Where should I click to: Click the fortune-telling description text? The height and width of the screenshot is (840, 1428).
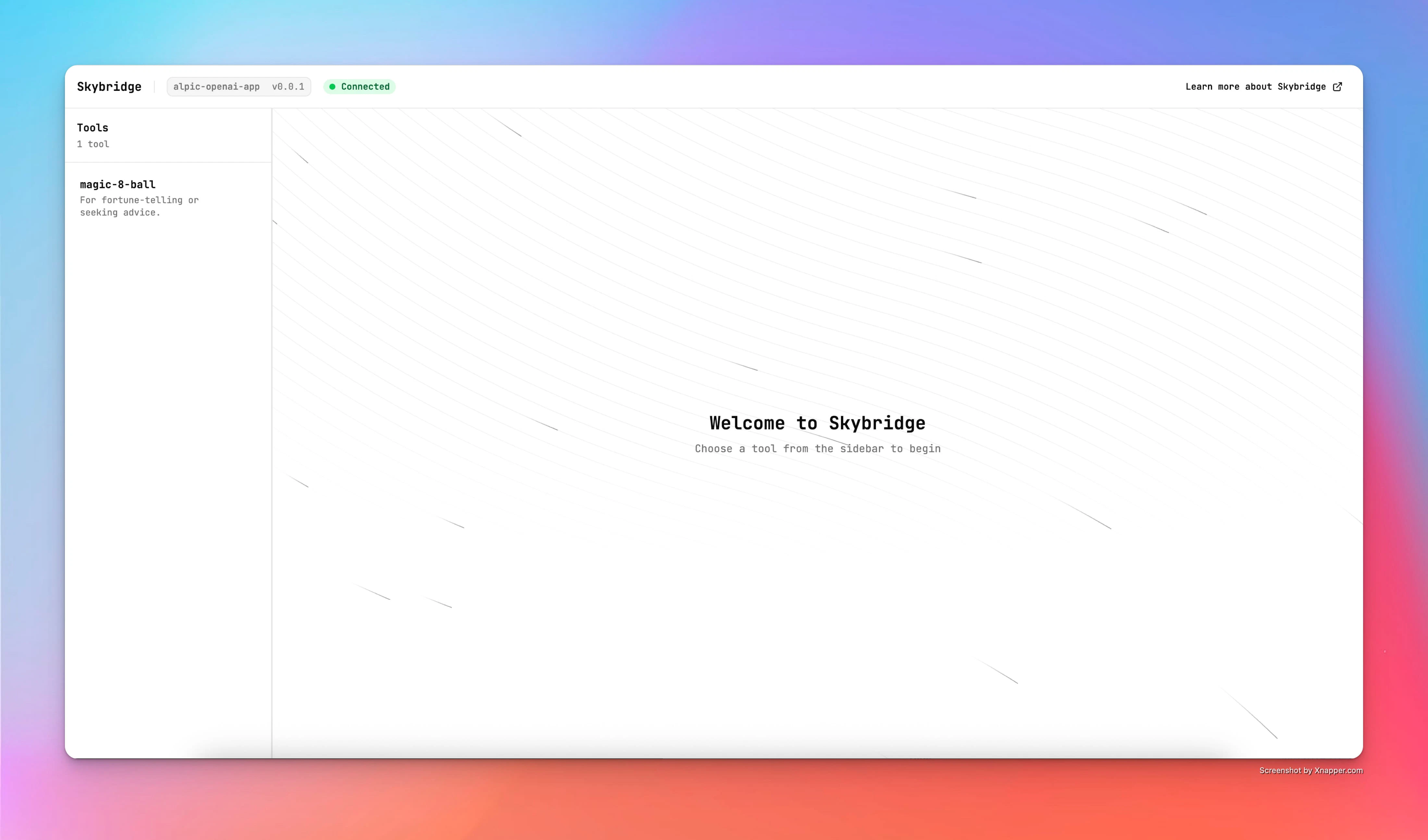click(139, 206)
